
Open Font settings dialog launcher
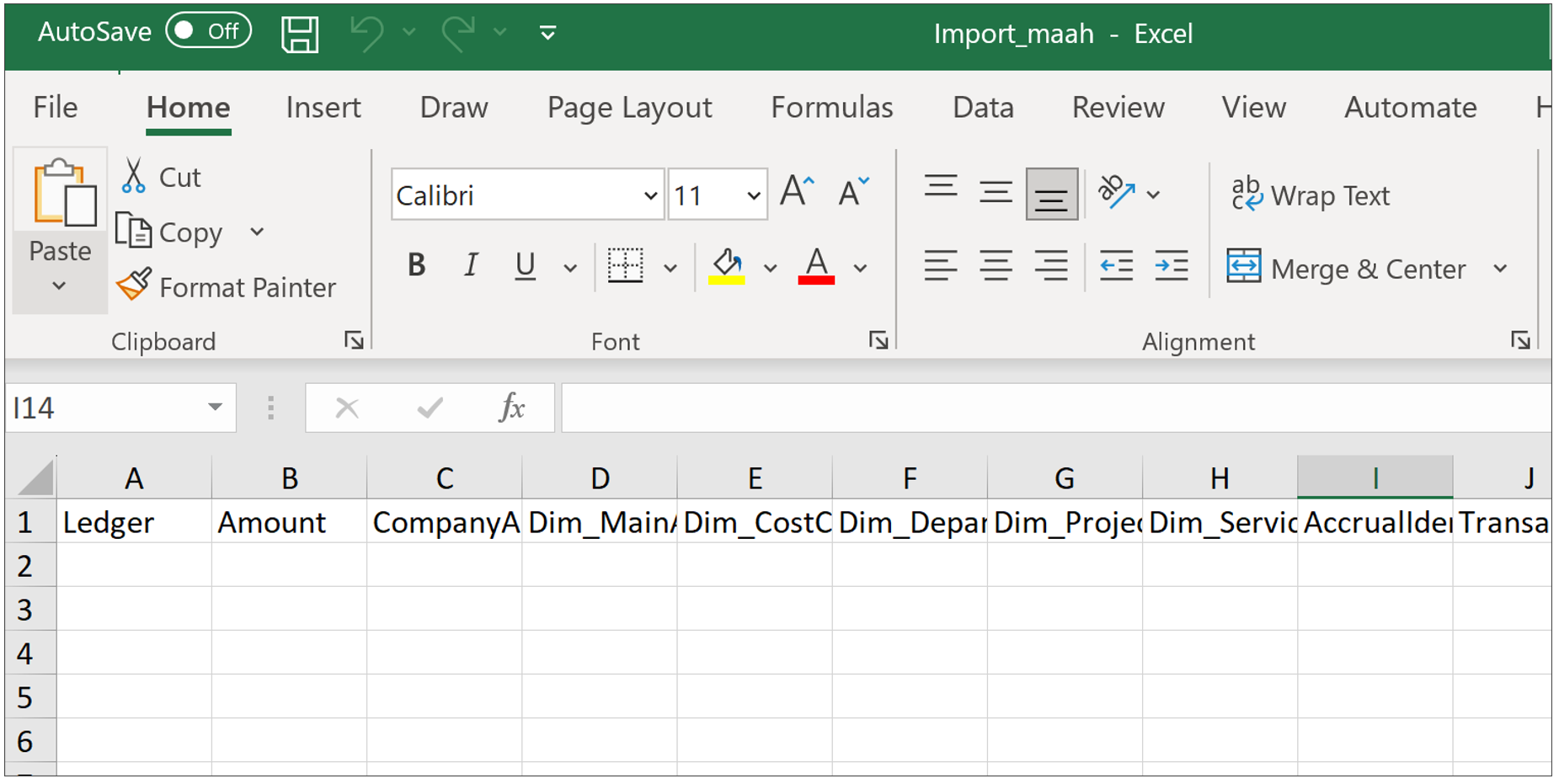[x=878, y=340]
